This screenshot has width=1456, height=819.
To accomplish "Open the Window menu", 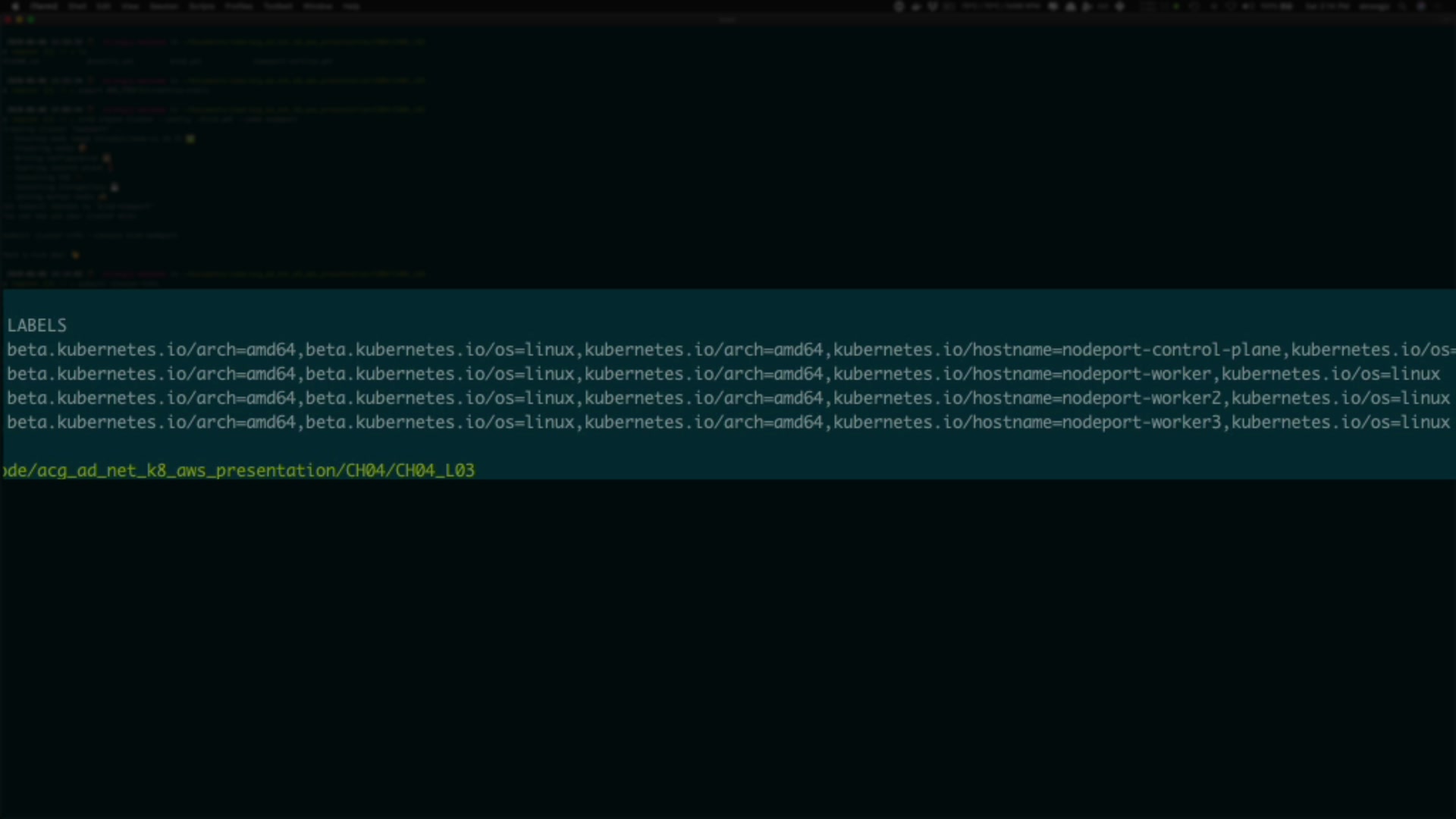I will pos(318,6).
